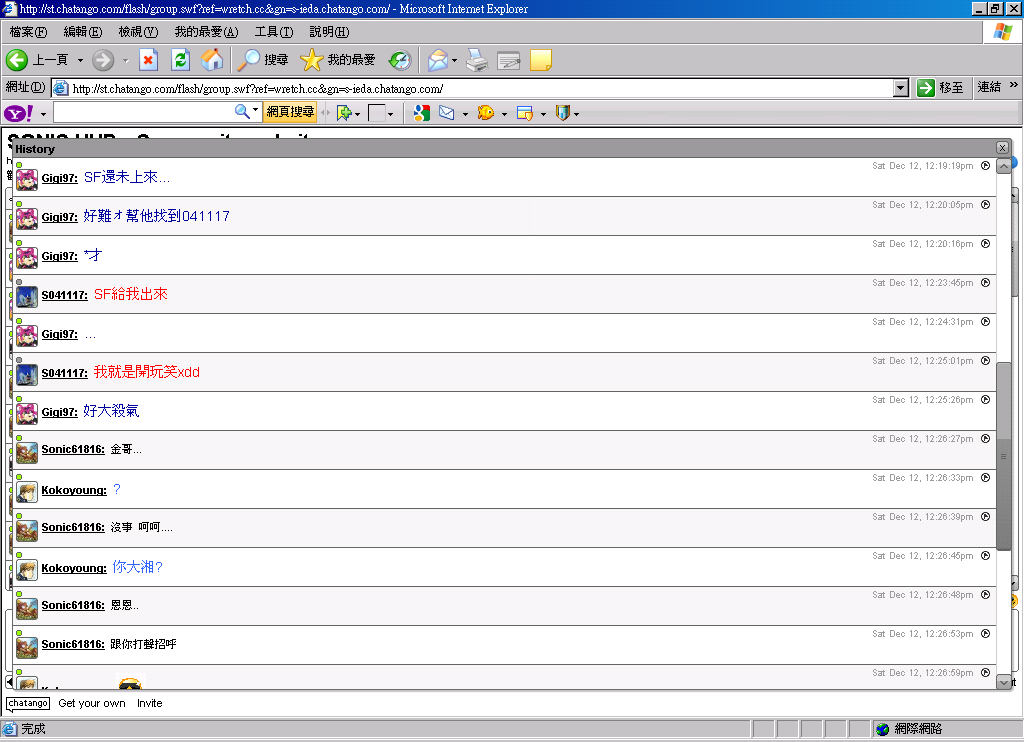This screenshot has width=1024, height=742.
Task: Click the Stop loading icon
Action: point(148,60)
